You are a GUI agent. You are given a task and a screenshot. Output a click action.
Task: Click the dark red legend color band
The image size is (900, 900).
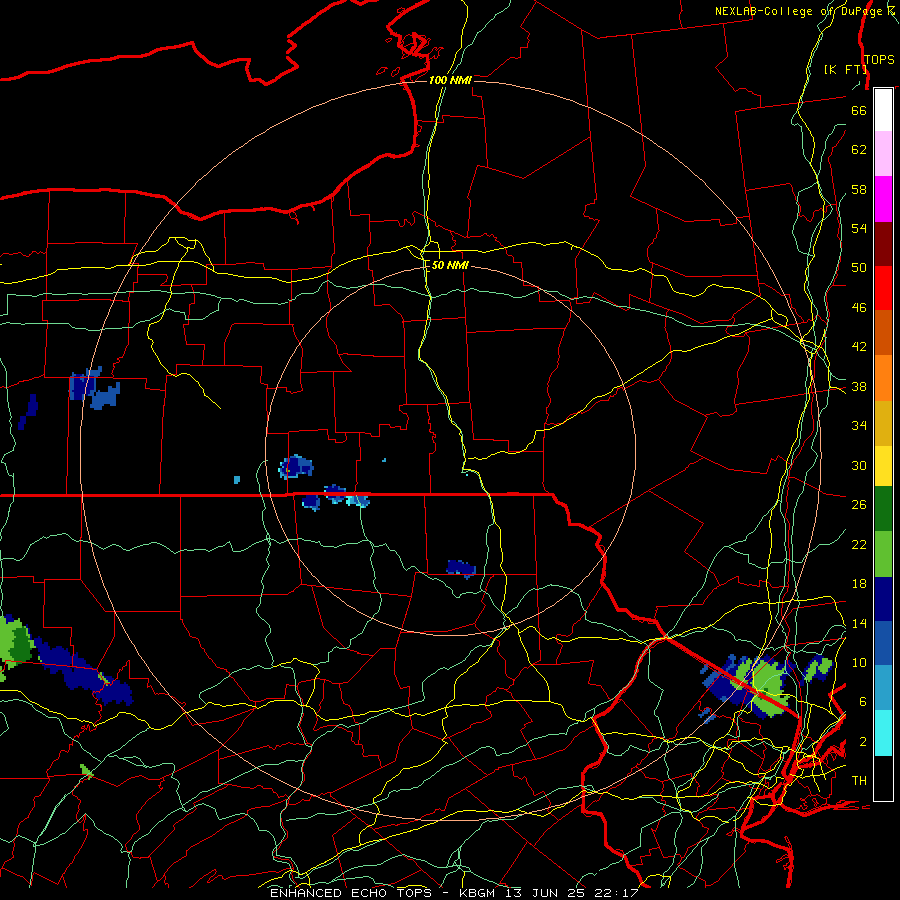pyautogui.click(x=883, y=244)
